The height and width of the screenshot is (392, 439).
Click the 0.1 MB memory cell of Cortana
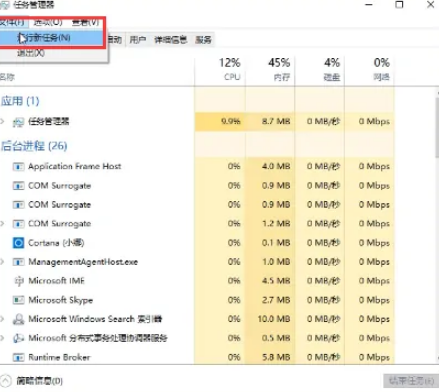click(270, 243)
